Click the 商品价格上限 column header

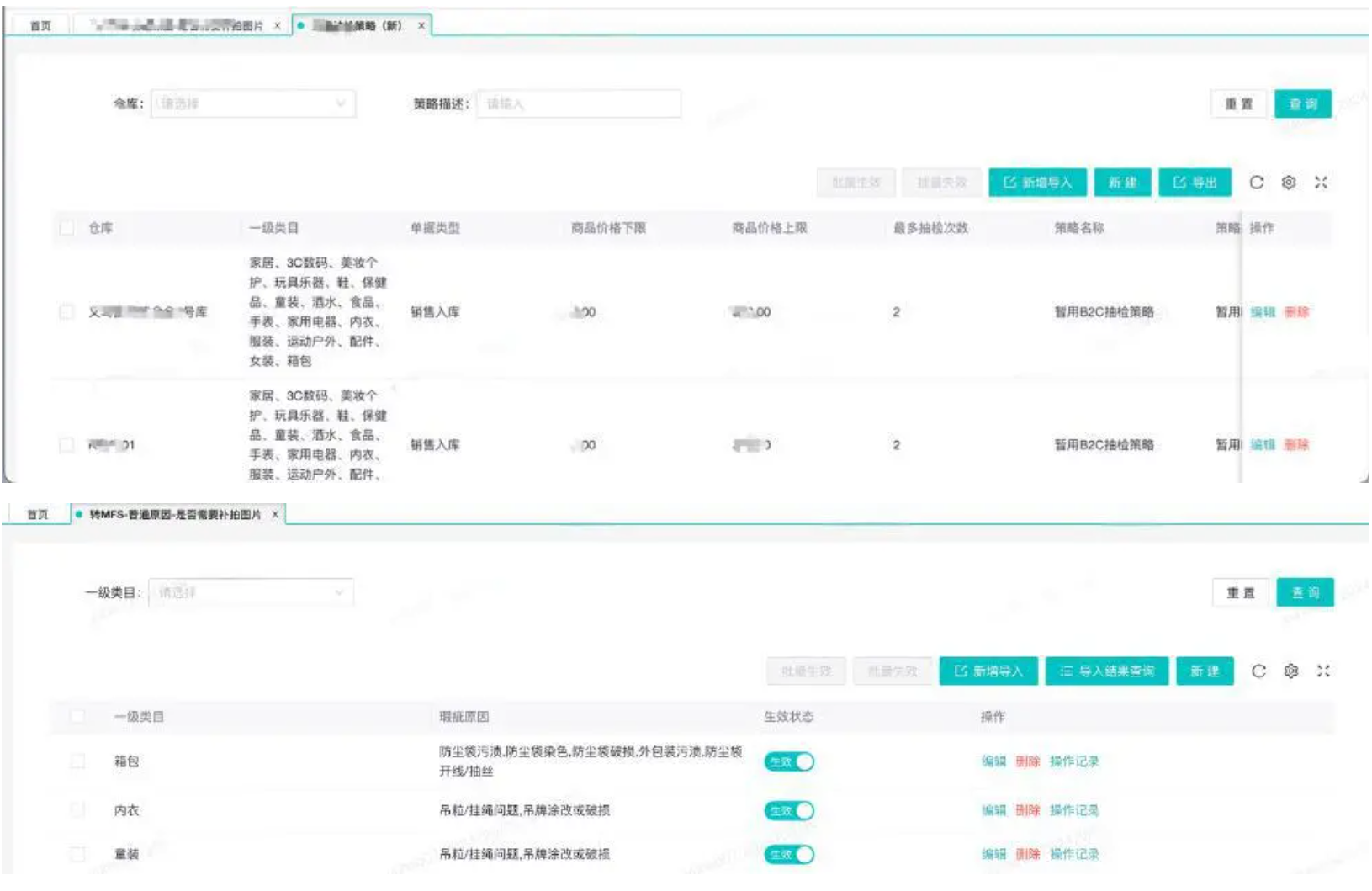[770, 227]
